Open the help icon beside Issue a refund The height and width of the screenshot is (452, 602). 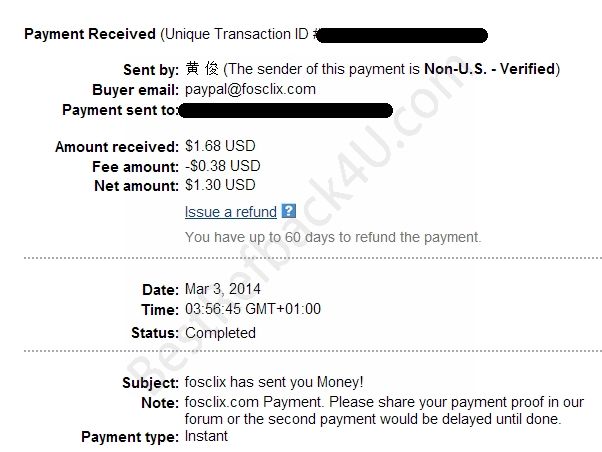[x=289, y=211]
